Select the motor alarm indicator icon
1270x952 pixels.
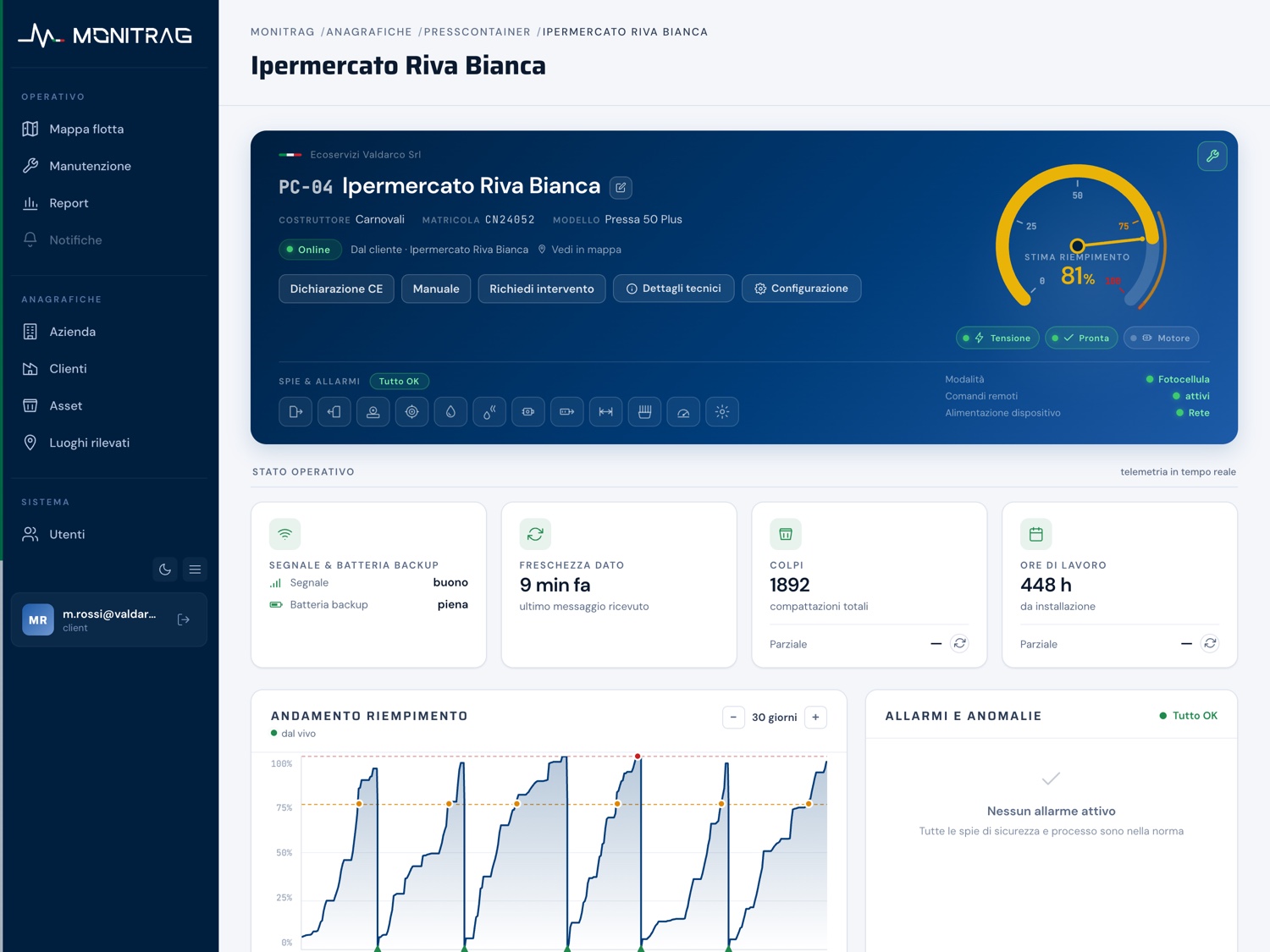pos(528,412)
